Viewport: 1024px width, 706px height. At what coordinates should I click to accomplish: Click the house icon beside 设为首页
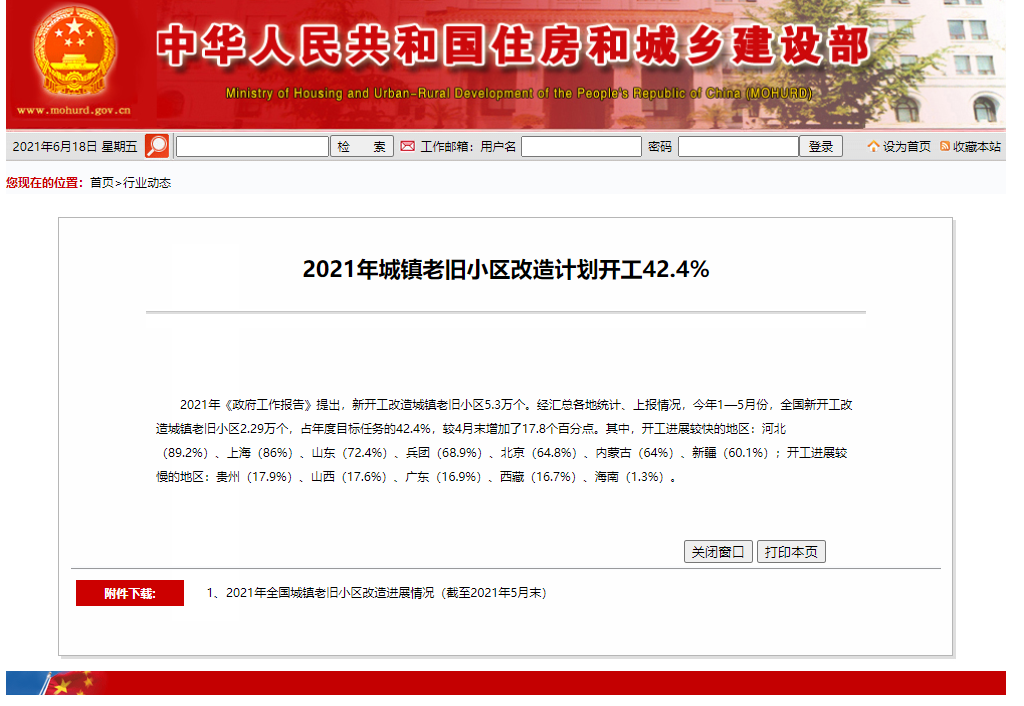click(873, 147)
